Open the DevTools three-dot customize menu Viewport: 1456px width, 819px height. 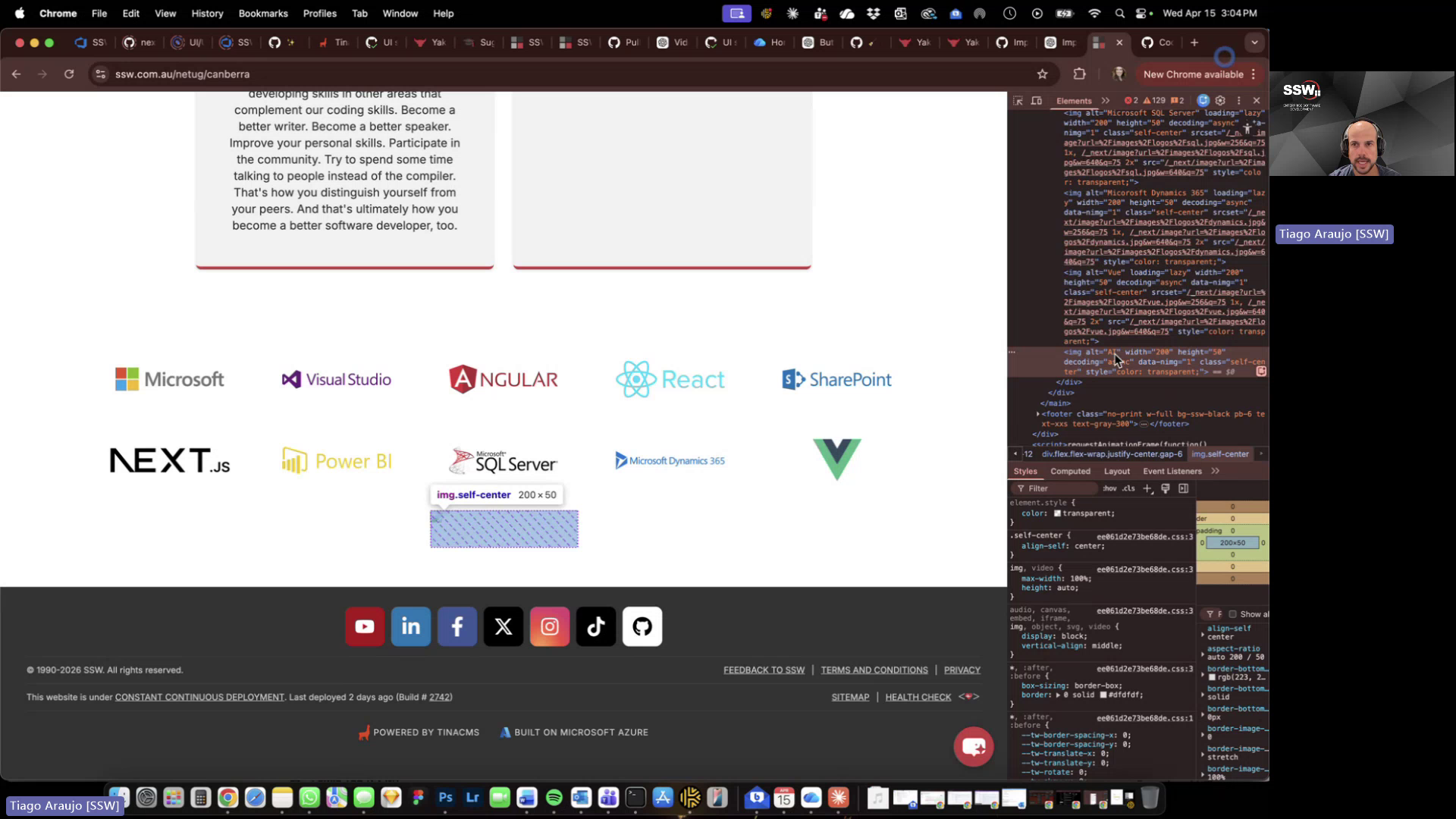pos(1239,101)
